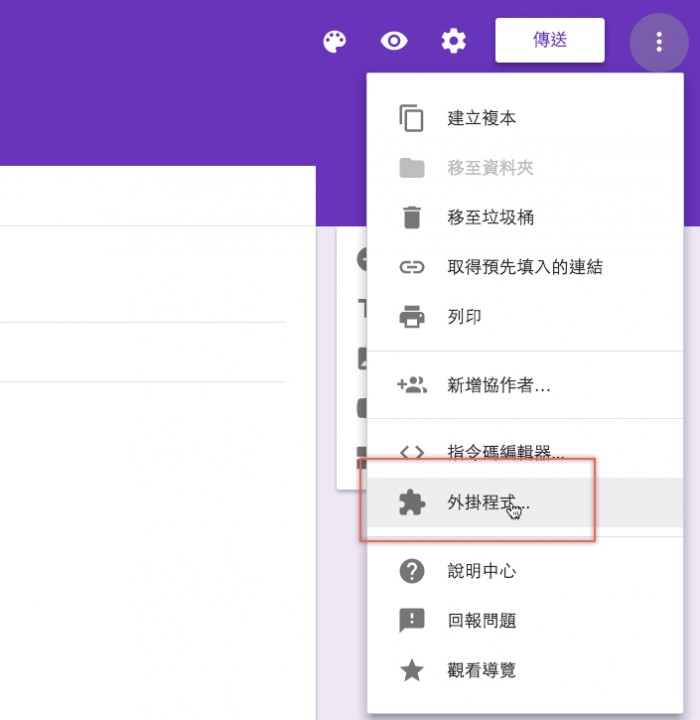
Task: Select 建立複本 from the menu
Action: click(x=482, y=118)
